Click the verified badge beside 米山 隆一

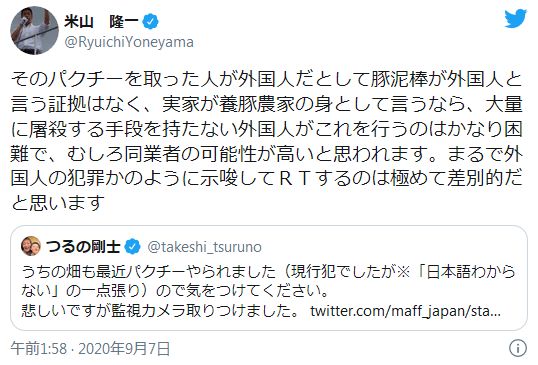click(151, 22)
